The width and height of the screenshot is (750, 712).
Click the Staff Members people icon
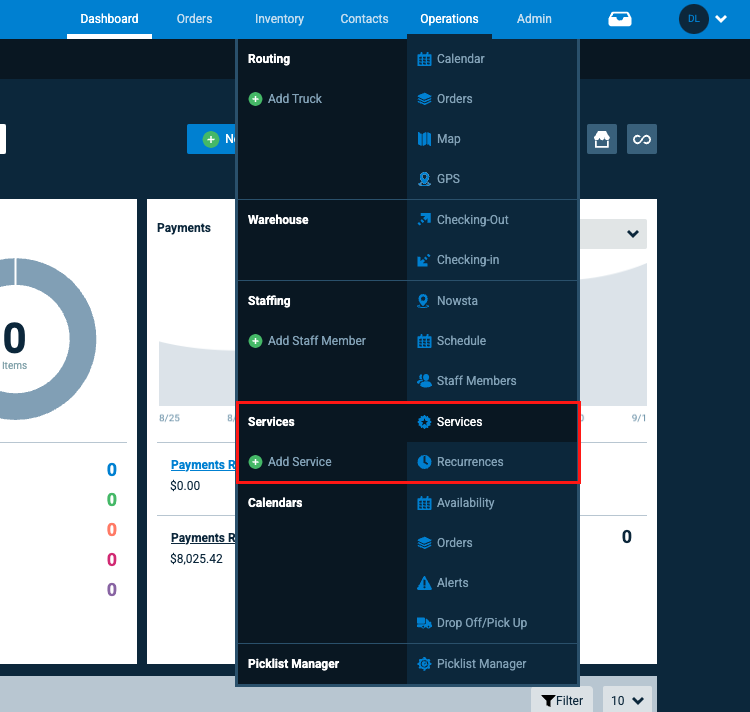coord(424,381)
